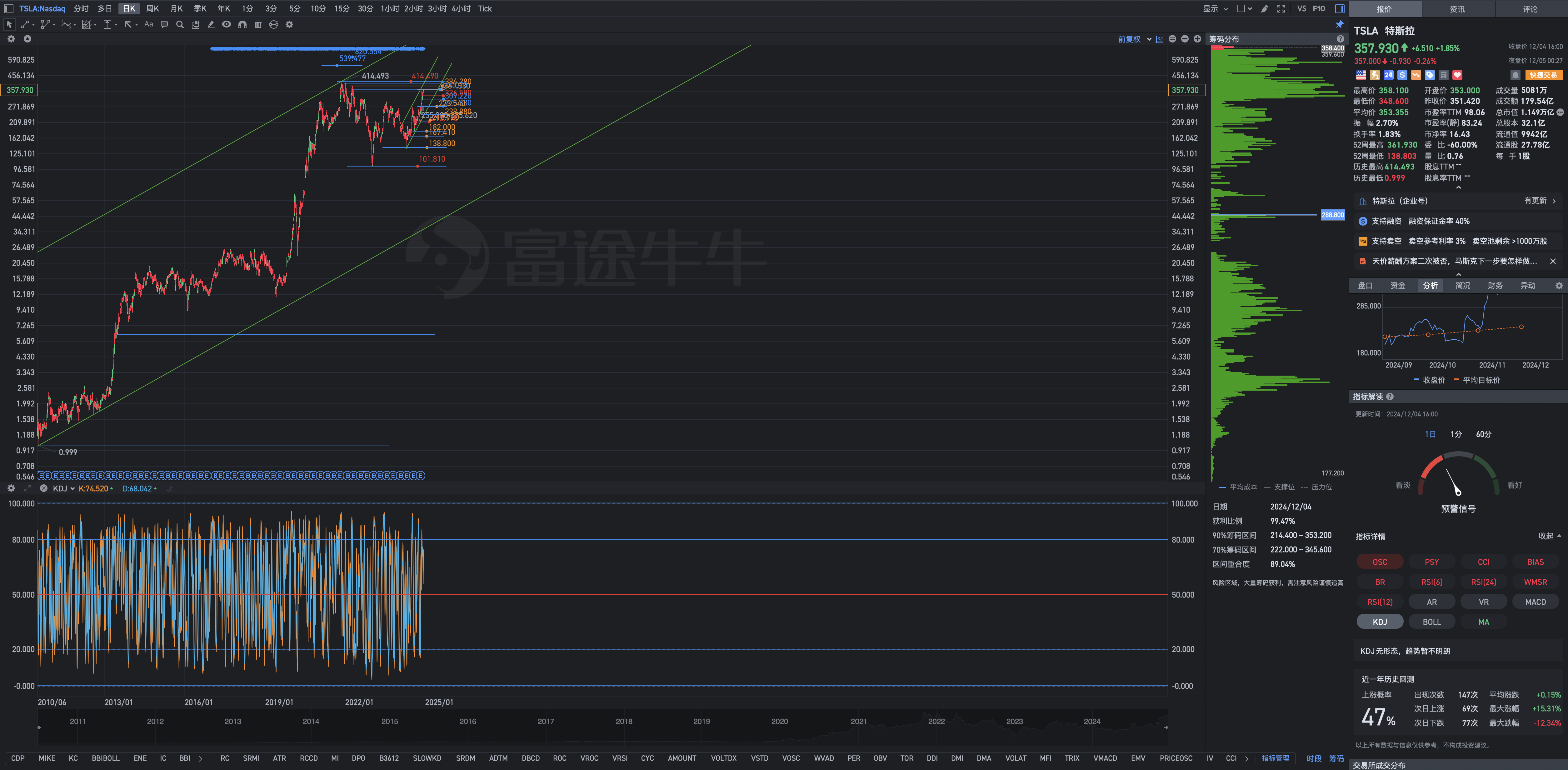Viewport: 1568px width, 770px height.
Task: Open 特斯拉（企业号）updates link
Action: click(x=1458, y=201)
